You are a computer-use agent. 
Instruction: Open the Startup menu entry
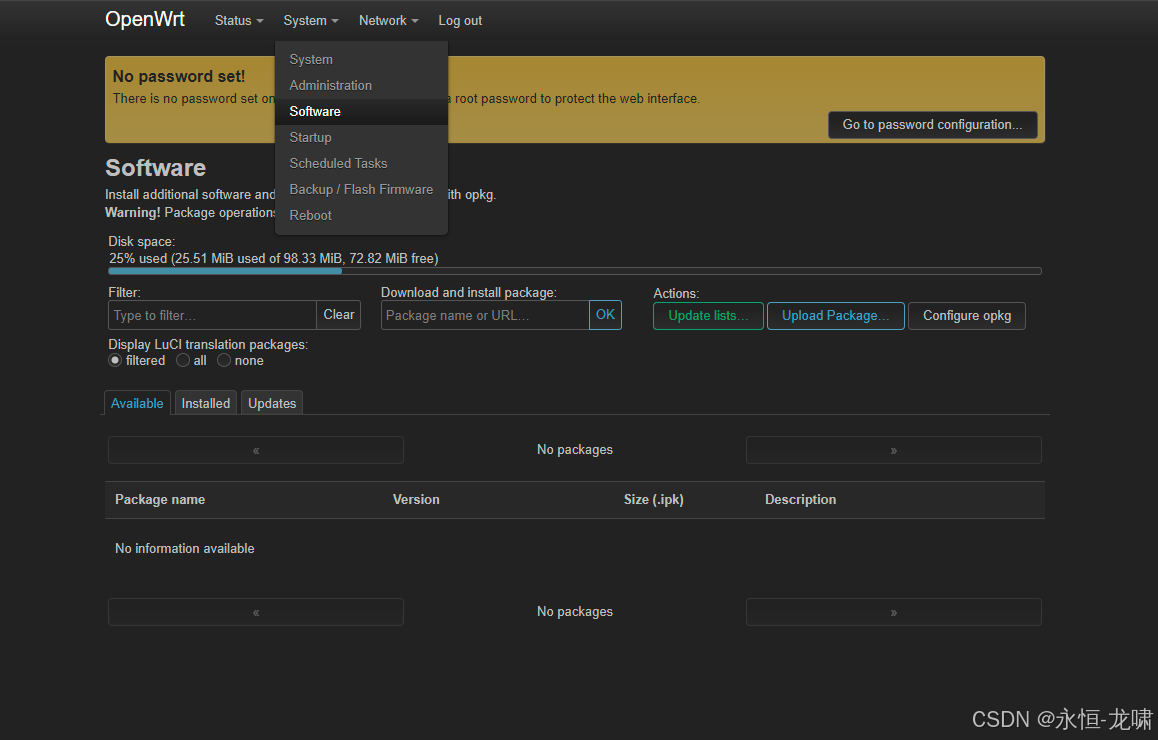pos(361,137)
